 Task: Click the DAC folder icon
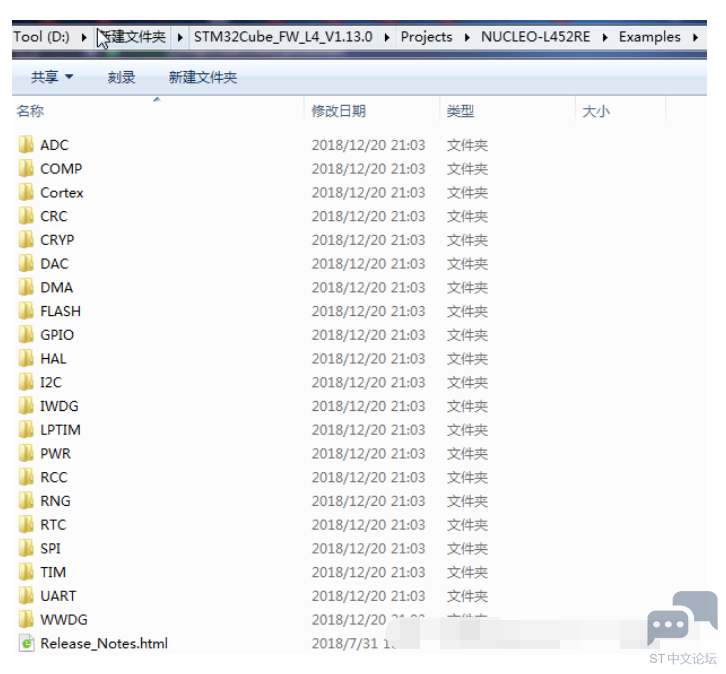tap(26, 263)
